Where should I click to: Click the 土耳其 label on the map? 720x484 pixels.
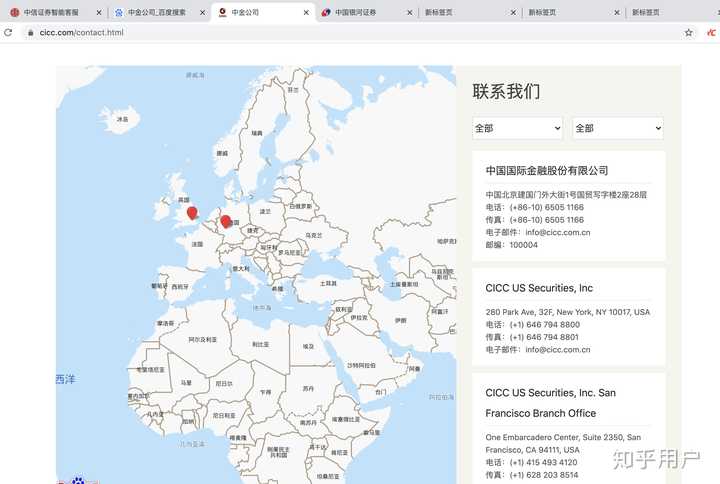328,283
